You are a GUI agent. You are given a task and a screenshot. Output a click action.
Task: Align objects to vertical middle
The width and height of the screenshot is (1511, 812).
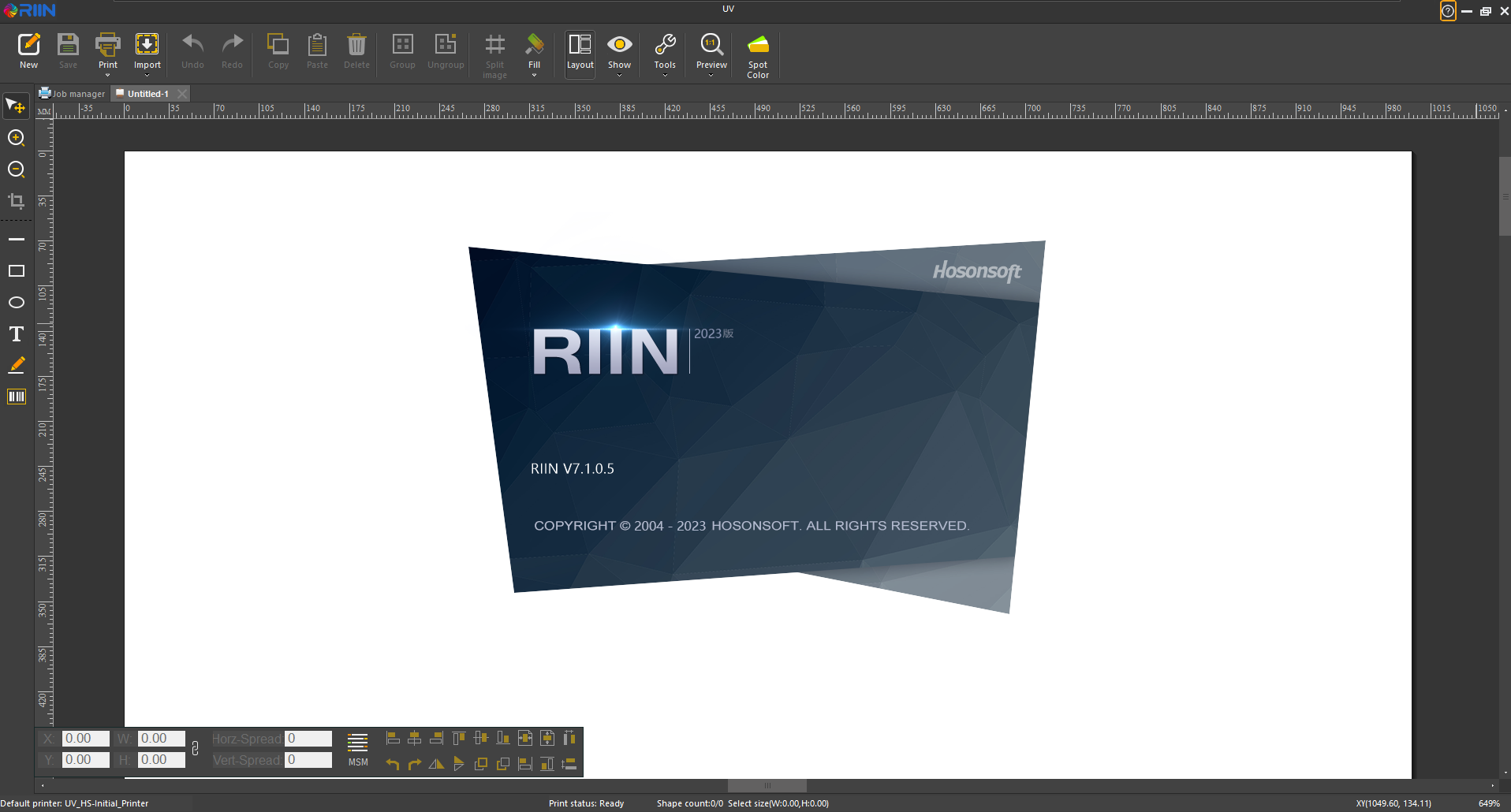click(x=480, y=738)
